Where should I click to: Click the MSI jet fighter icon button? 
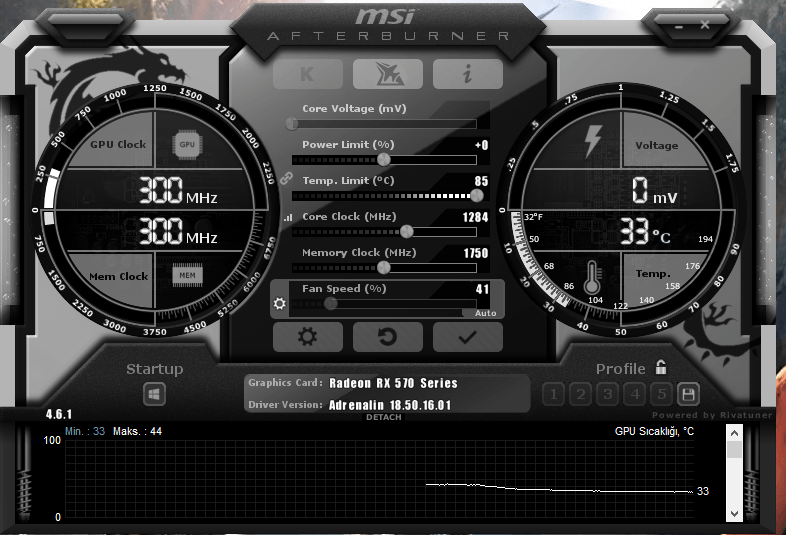387,74
